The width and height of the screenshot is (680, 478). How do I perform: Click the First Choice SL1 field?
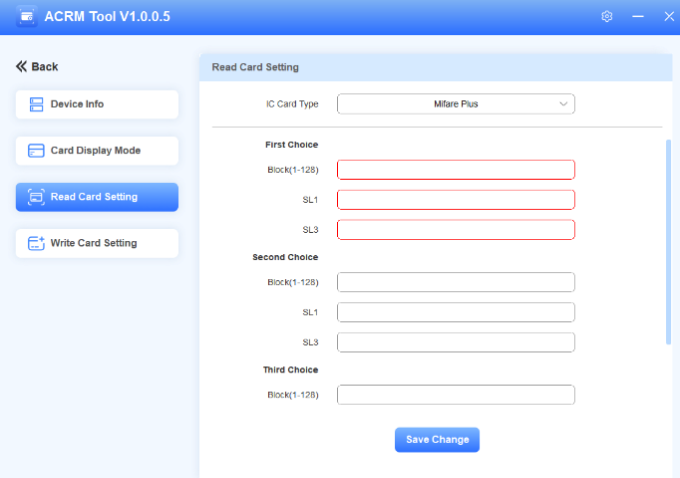[x=455, y=200]
